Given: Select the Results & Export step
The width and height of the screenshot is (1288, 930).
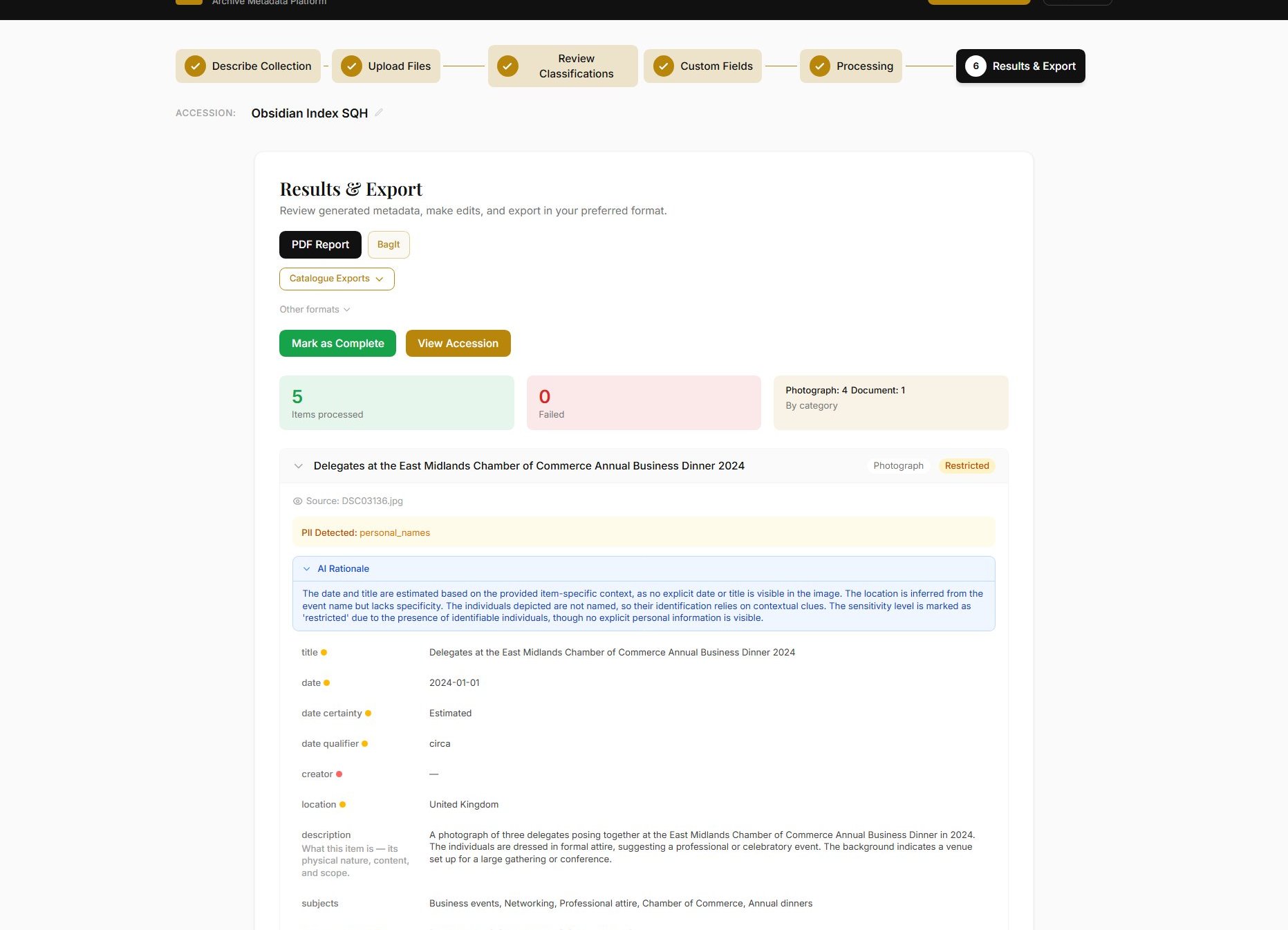Looking at the screenshot, I should pyautogui.click(x=1020, y=66).
